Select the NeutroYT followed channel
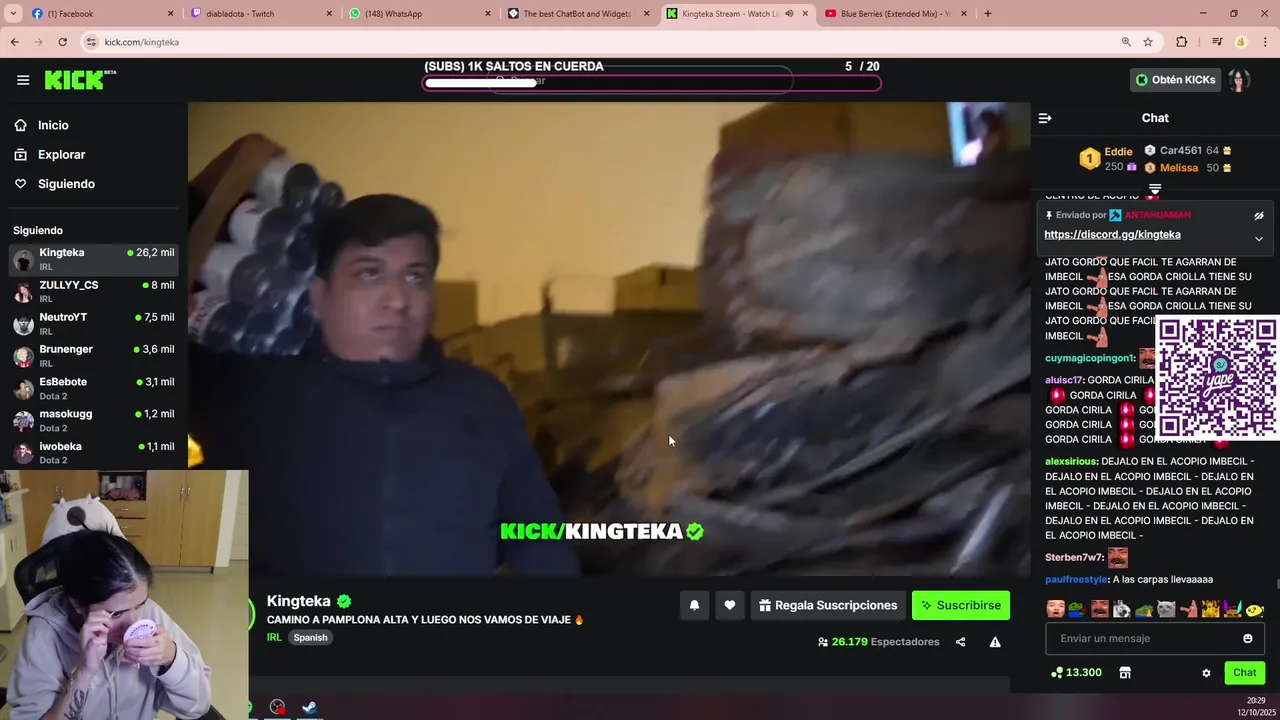This screenshot has height=720, width=1280. click(x=94, y=323)
